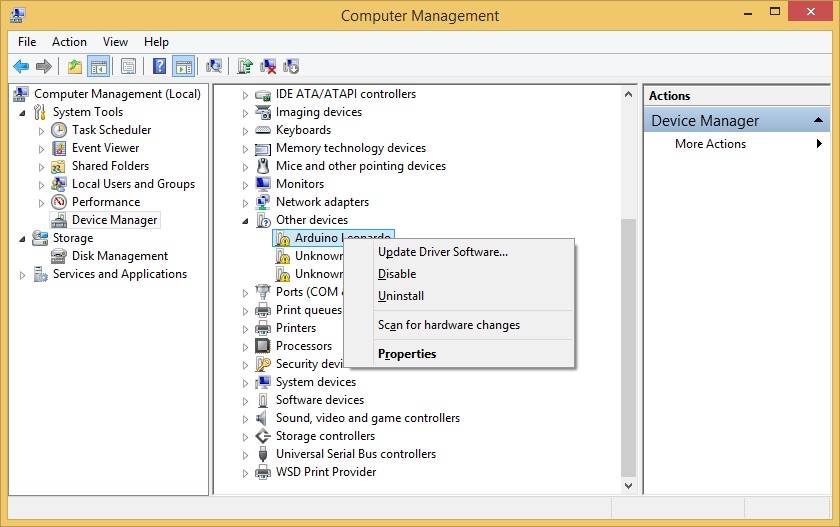Click the Keyboards category icon

pyautogui.click(x=263, y=130)
